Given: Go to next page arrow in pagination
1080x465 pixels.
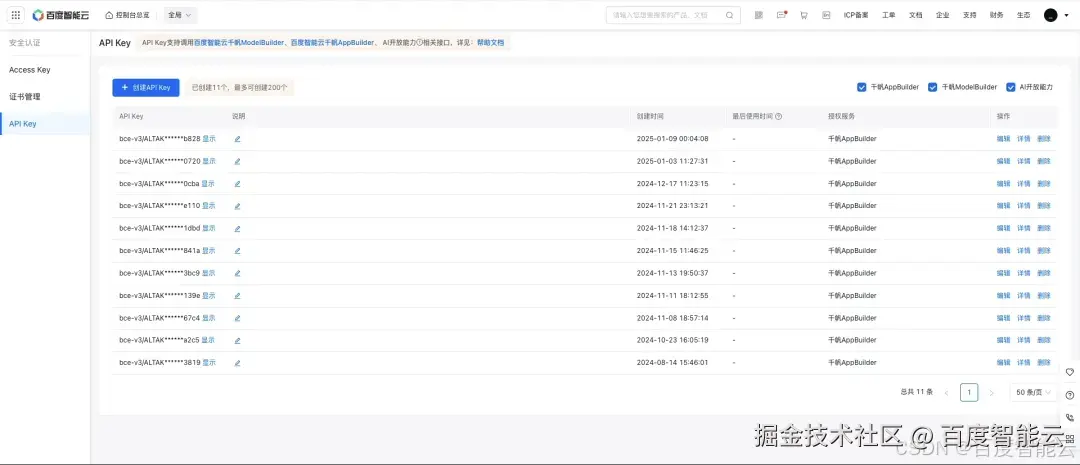Looking at the screenshot, I should coord(991,393).
